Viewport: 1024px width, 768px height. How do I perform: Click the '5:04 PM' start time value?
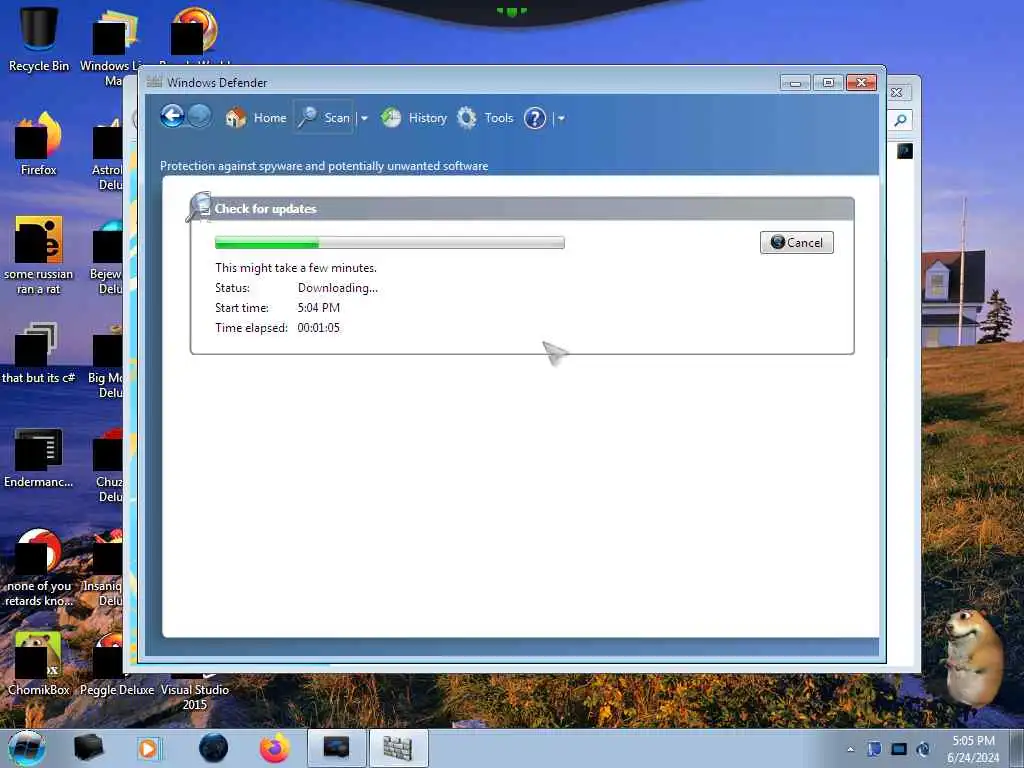pyautogui.click(x=319, y=308)
